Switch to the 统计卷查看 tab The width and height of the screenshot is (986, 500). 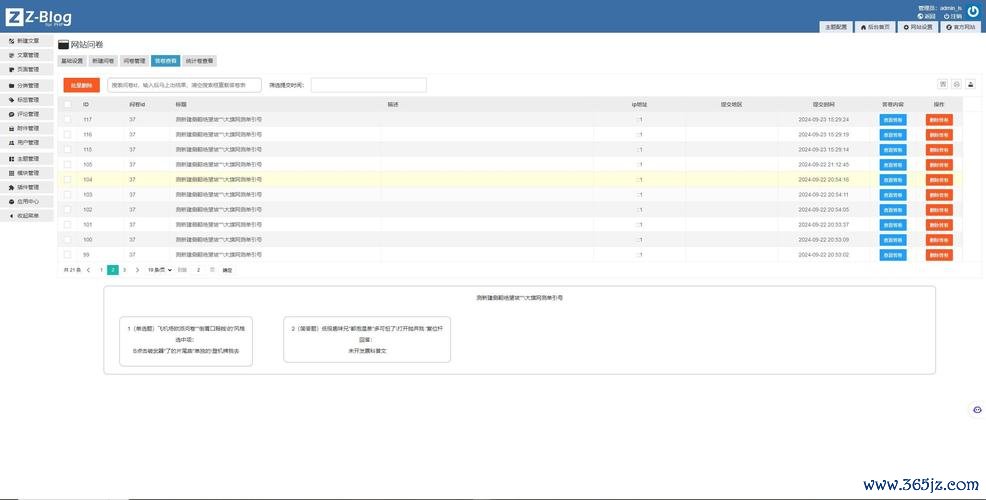click(199, 61)
